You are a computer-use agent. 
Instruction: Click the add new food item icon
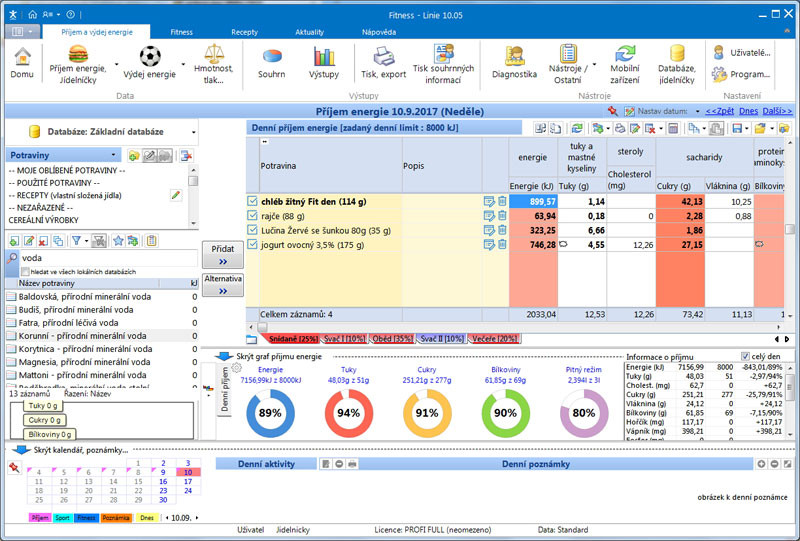pos(14,240)
